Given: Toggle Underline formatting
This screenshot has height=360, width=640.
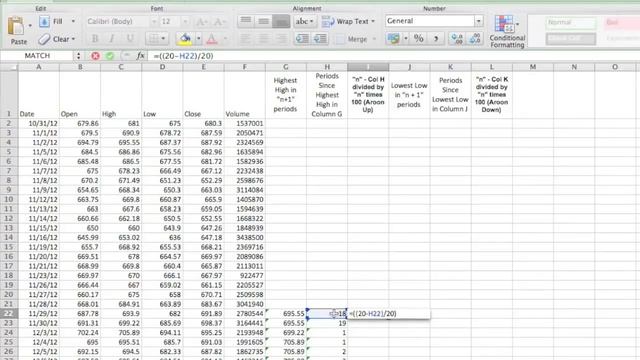Looking at the screenshot, I should click(x=130, y=39).
